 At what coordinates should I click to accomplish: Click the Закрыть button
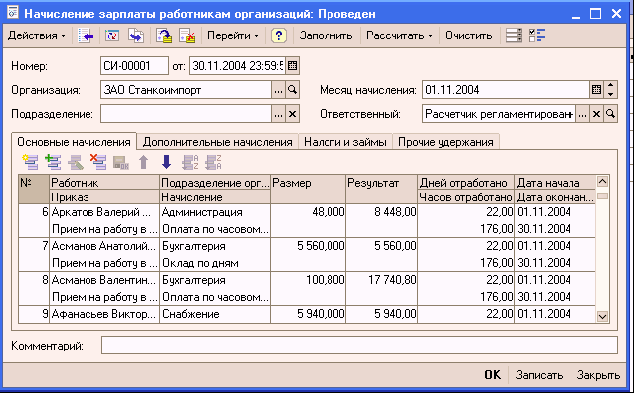tap(598, 375)
